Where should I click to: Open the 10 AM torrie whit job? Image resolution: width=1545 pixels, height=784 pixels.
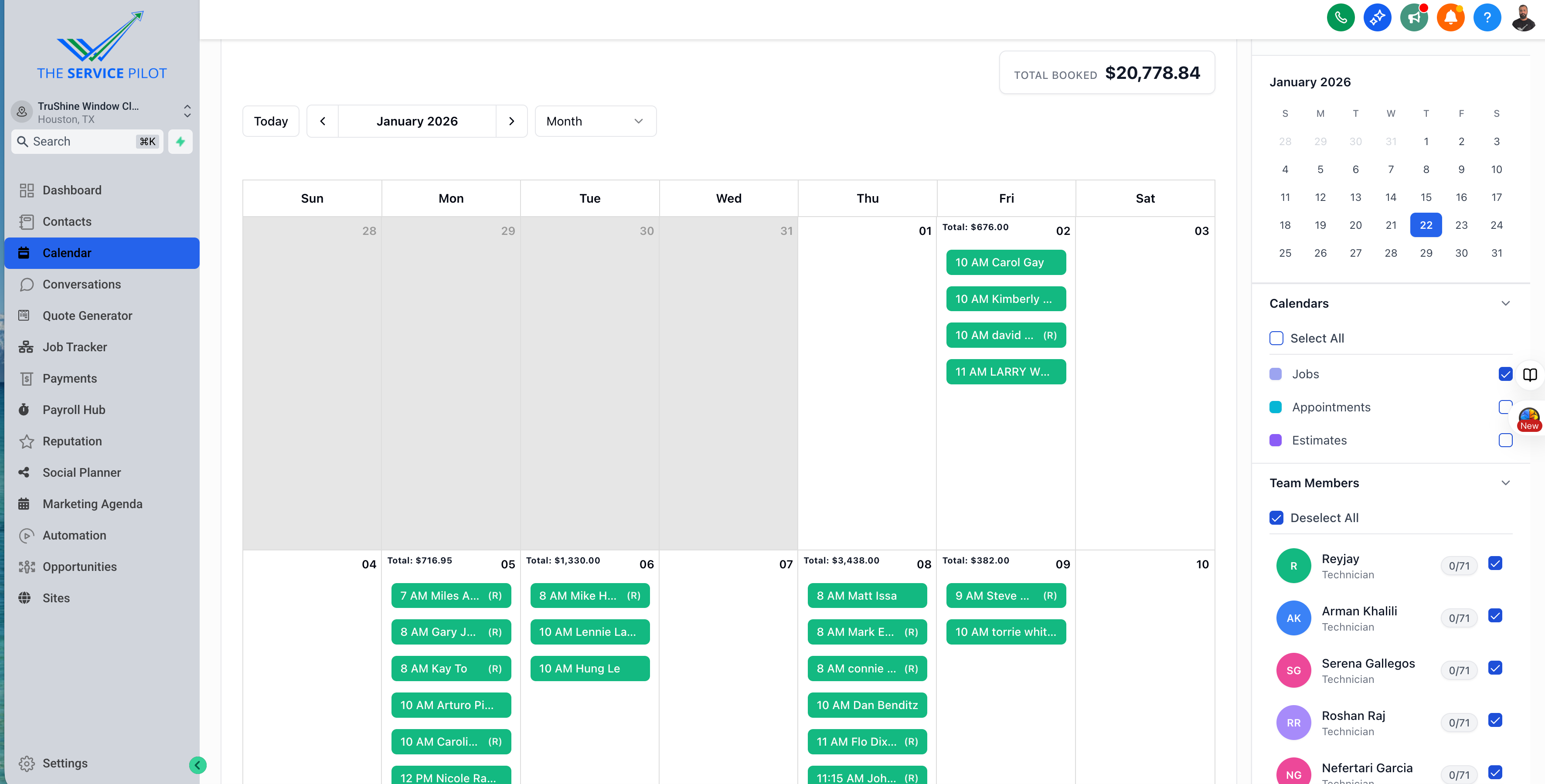coord(1006,632)
